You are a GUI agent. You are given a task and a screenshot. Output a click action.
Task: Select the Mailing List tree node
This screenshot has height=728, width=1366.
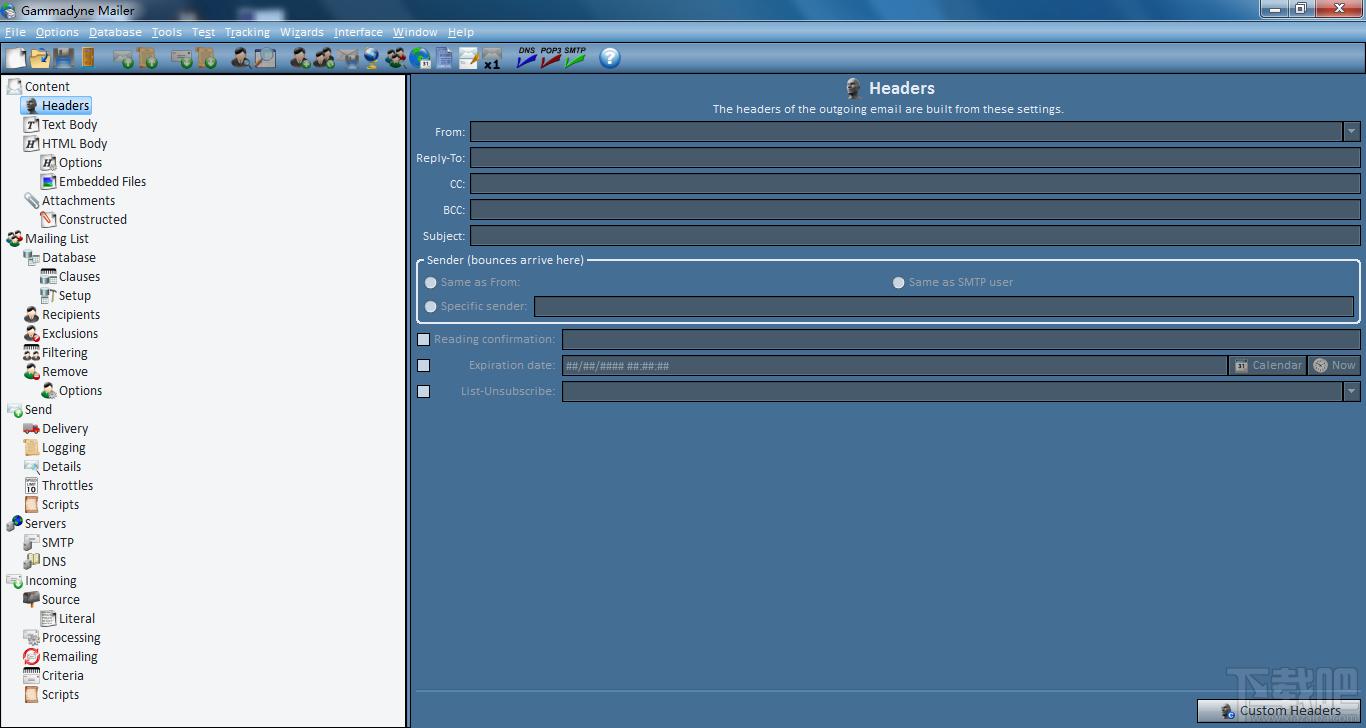pyautogui.click(x=47, y=238)
